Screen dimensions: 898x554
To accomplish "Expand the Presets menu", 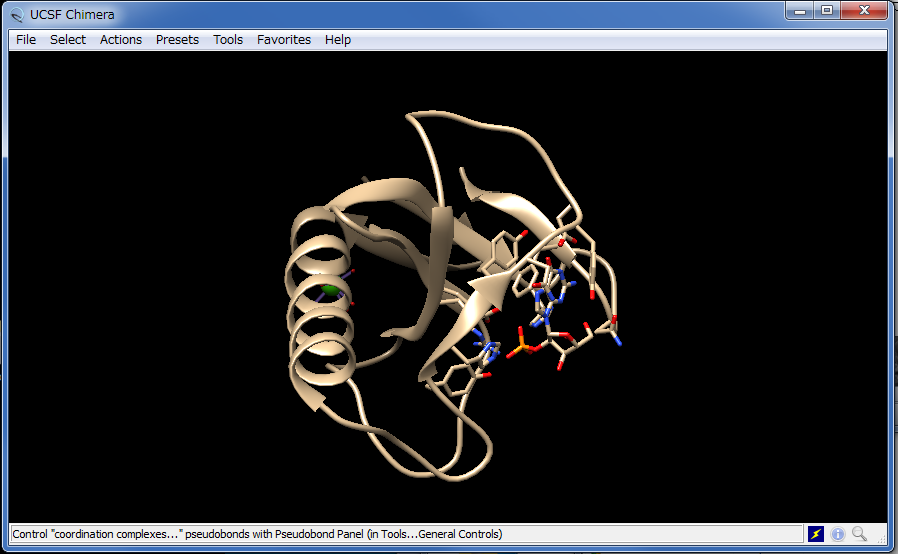I will point(177,40).
